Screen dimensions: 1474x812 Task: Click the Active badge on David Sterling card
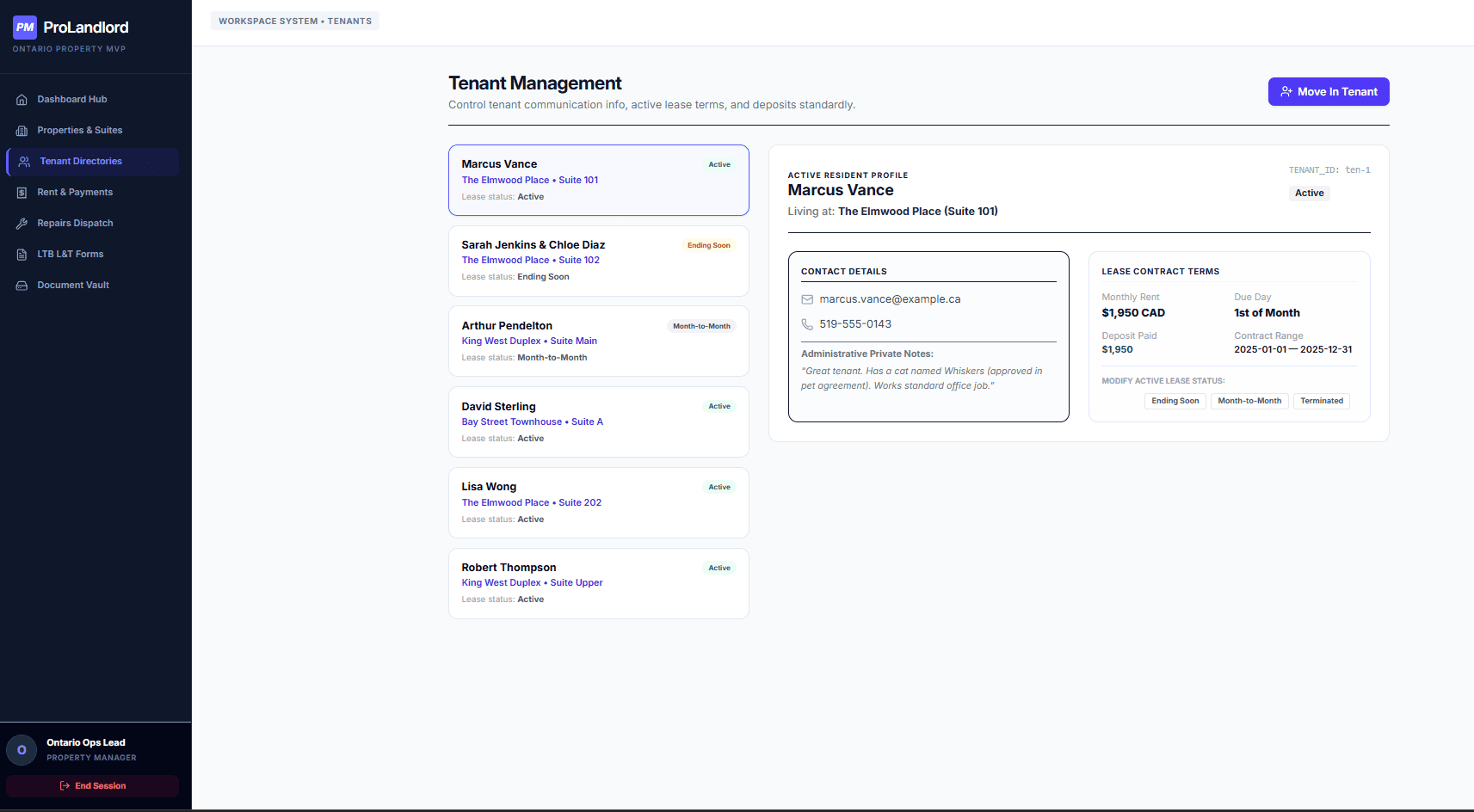pyautogui.click(x=719, y=407)
